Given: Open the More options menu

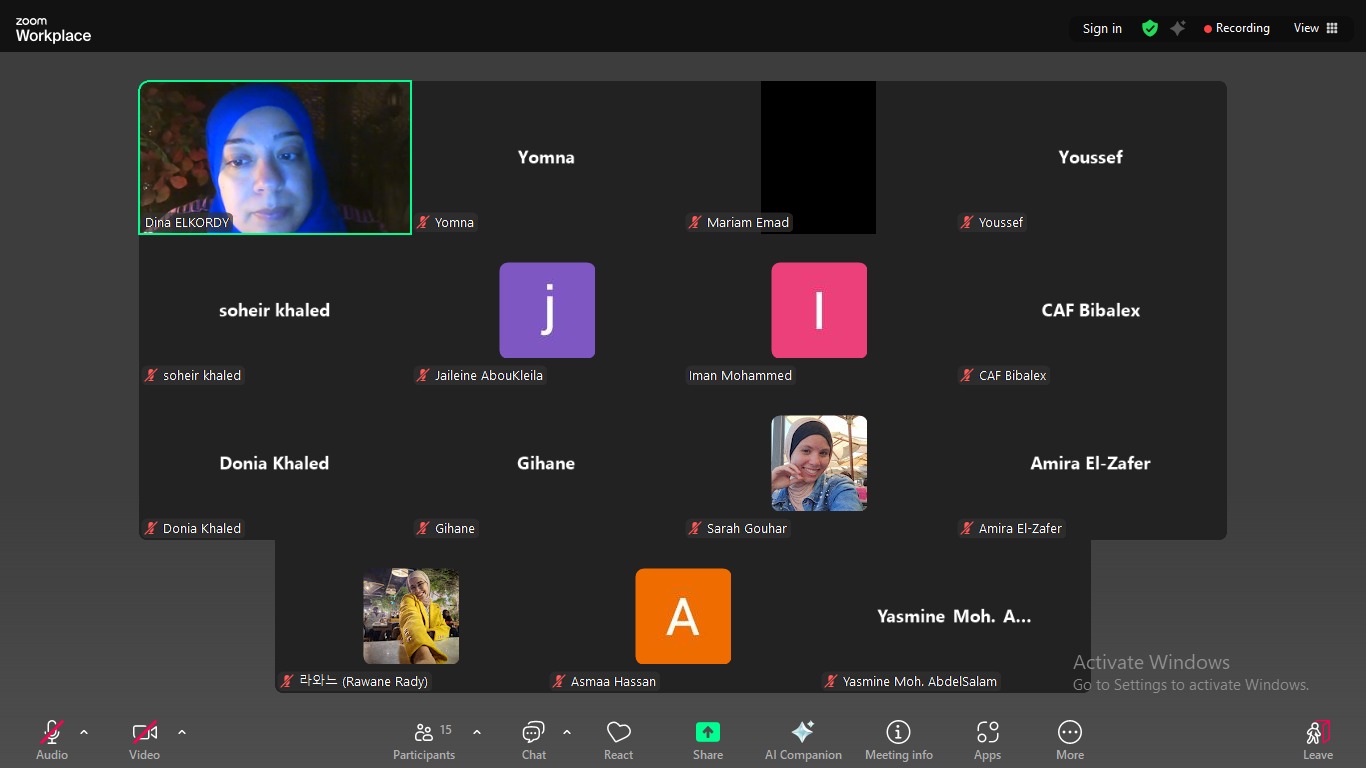Looking at the screenshot, I should point(1069,740).
